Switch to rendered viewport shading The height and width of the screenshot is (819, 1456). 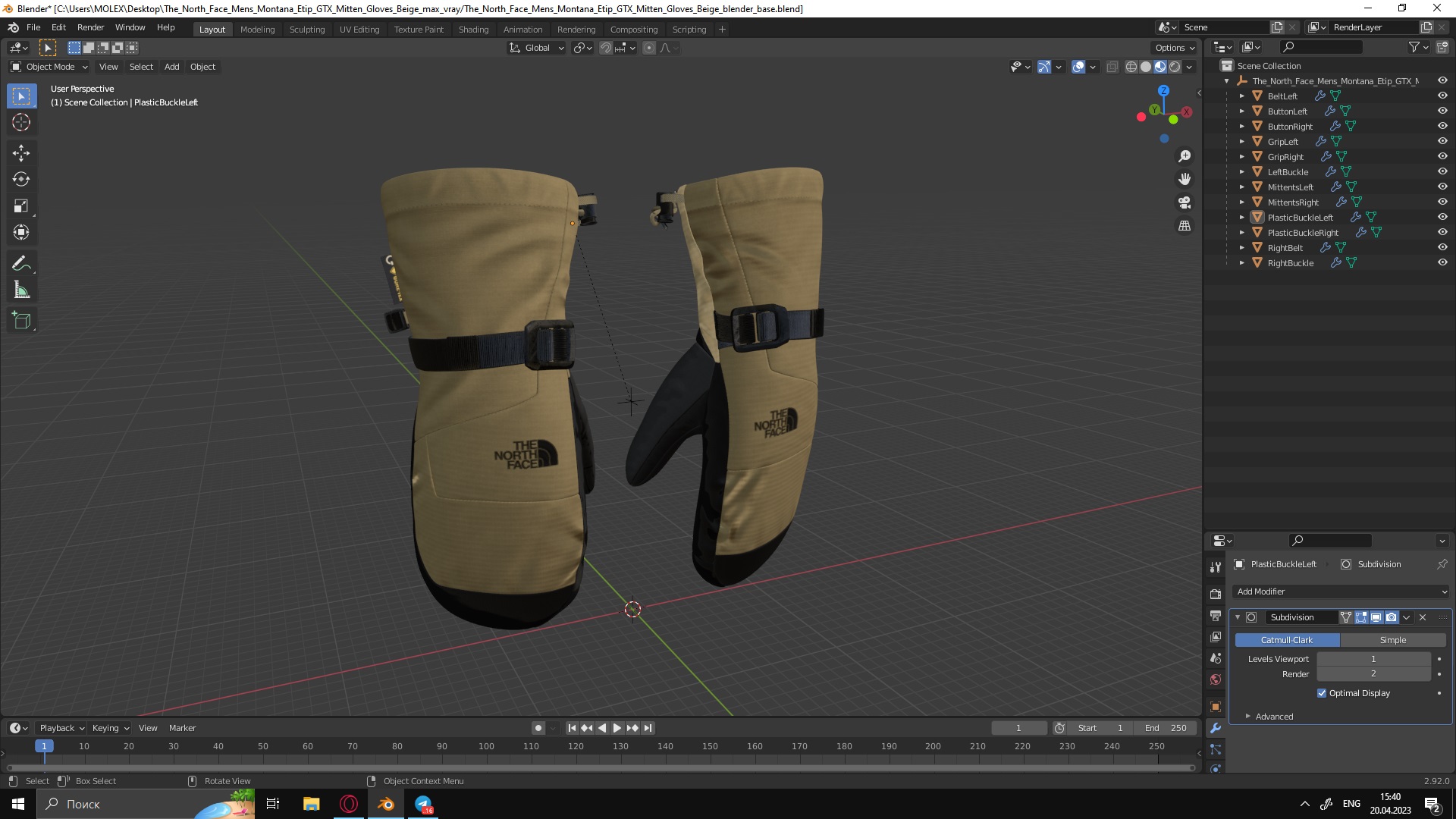pos(1175,67)
